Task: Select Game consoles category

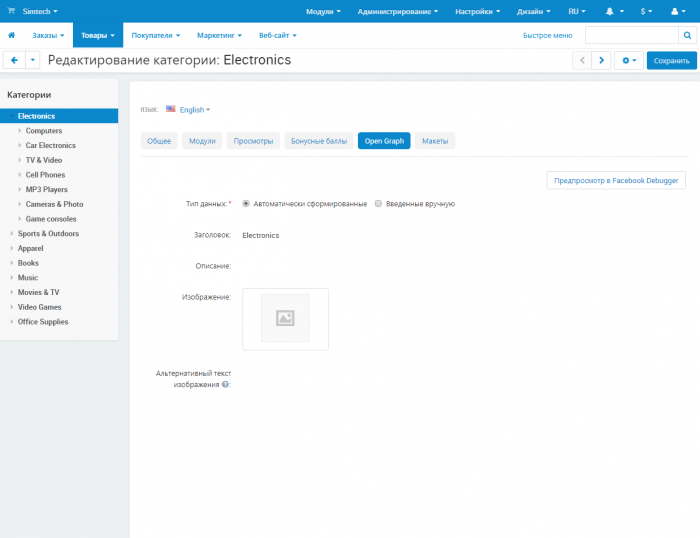Action: (x=51, y=219)
